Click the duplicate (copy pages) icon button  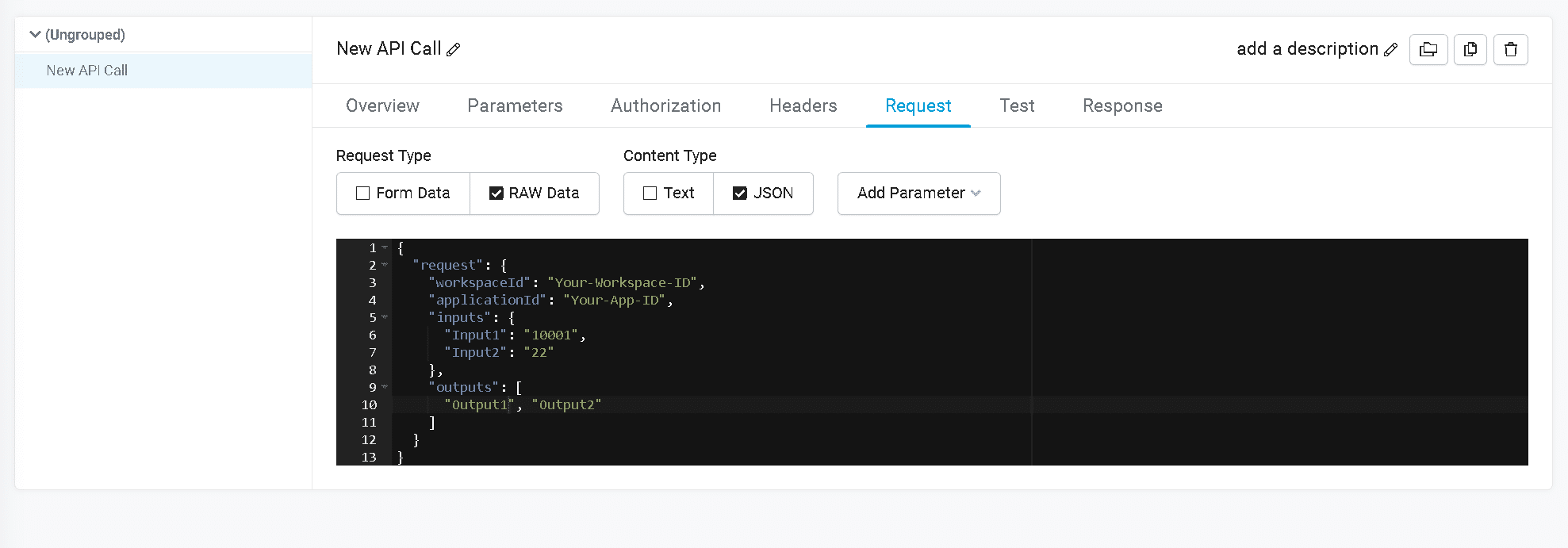pos(1470,49)
